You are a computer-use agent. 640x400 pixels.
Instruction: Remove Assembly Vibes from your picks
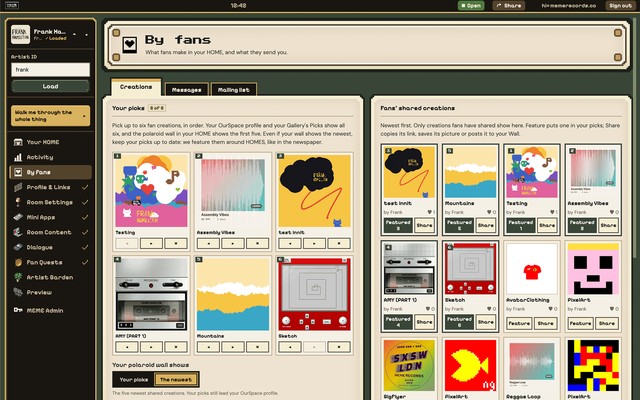click(257, 244)
